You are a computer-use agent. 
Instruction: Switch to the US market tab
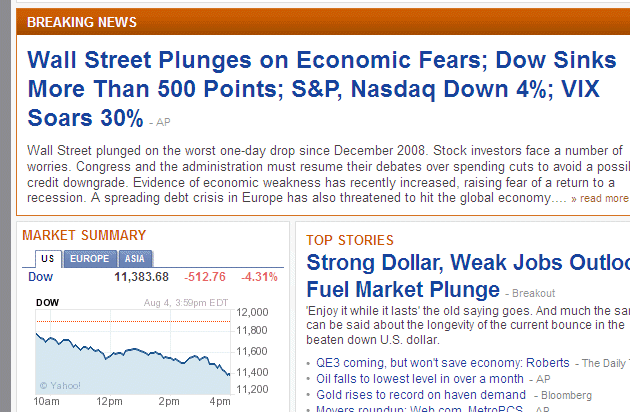point(47,258)
